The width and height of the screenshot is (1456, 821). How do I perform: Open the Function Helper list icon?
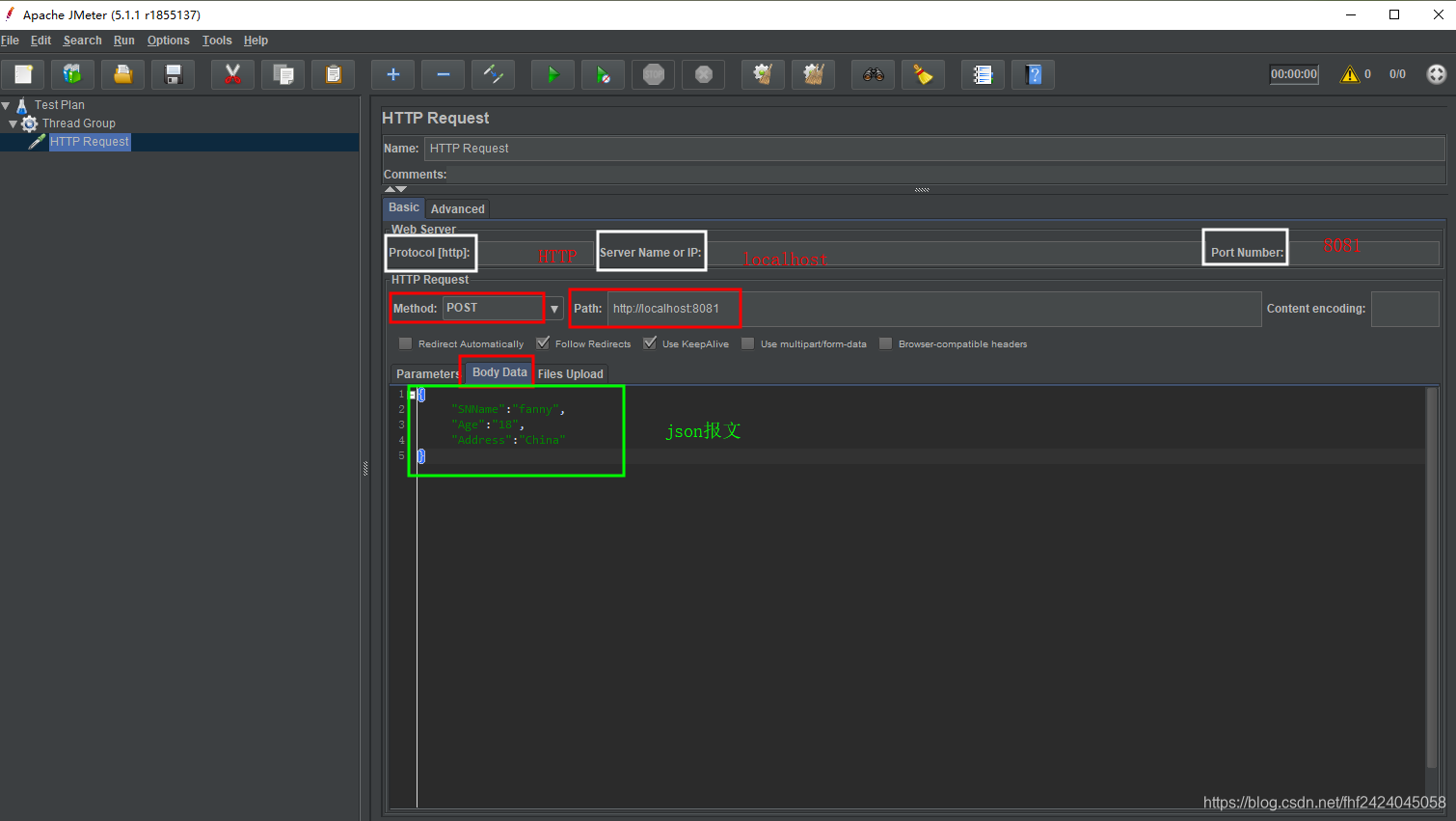[x=983, y=74]
